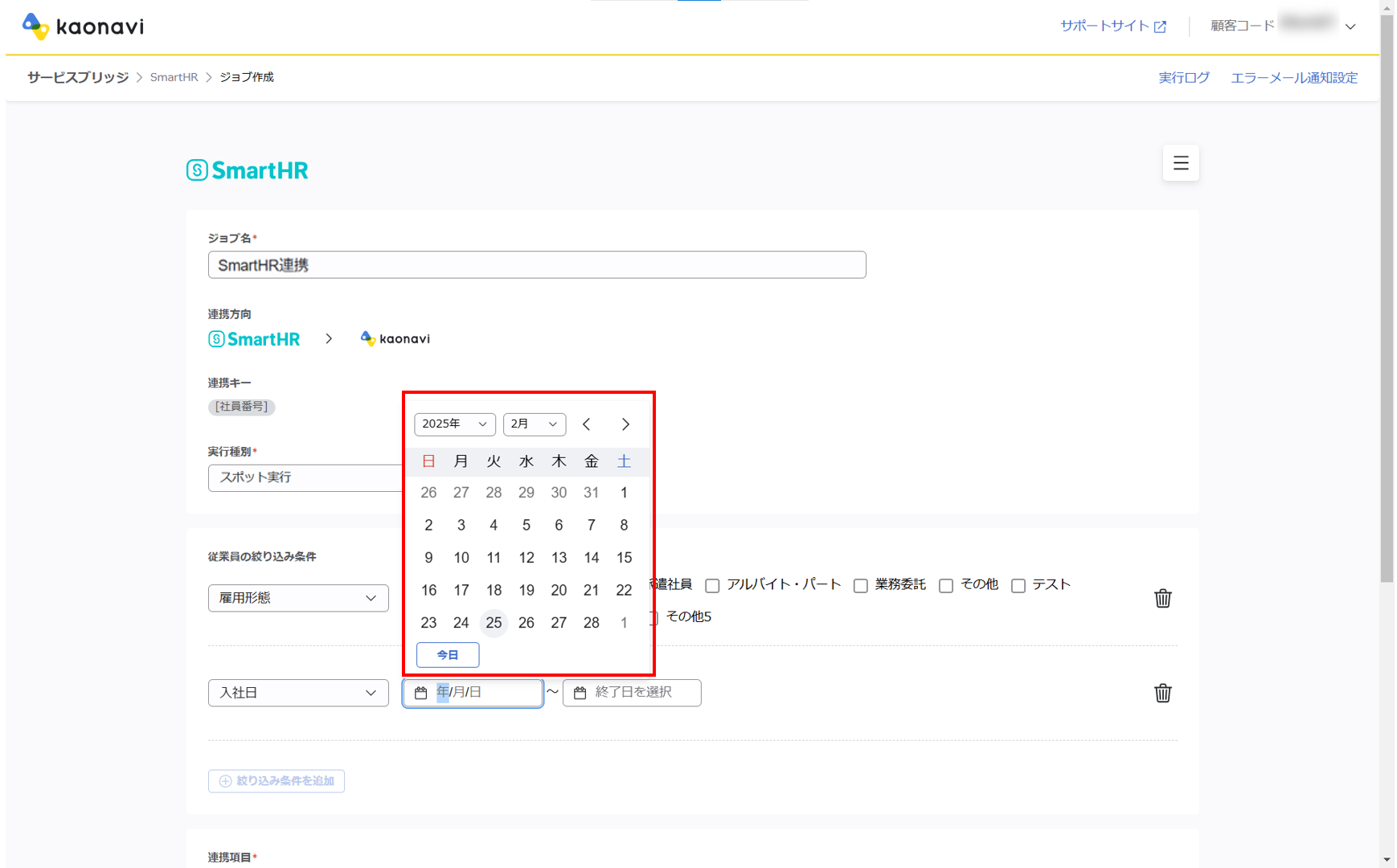Image resolution: width=1397 pixels, height=868 pixels.
Task: Select February 3 in calendar
Action: tap(461, 526)
